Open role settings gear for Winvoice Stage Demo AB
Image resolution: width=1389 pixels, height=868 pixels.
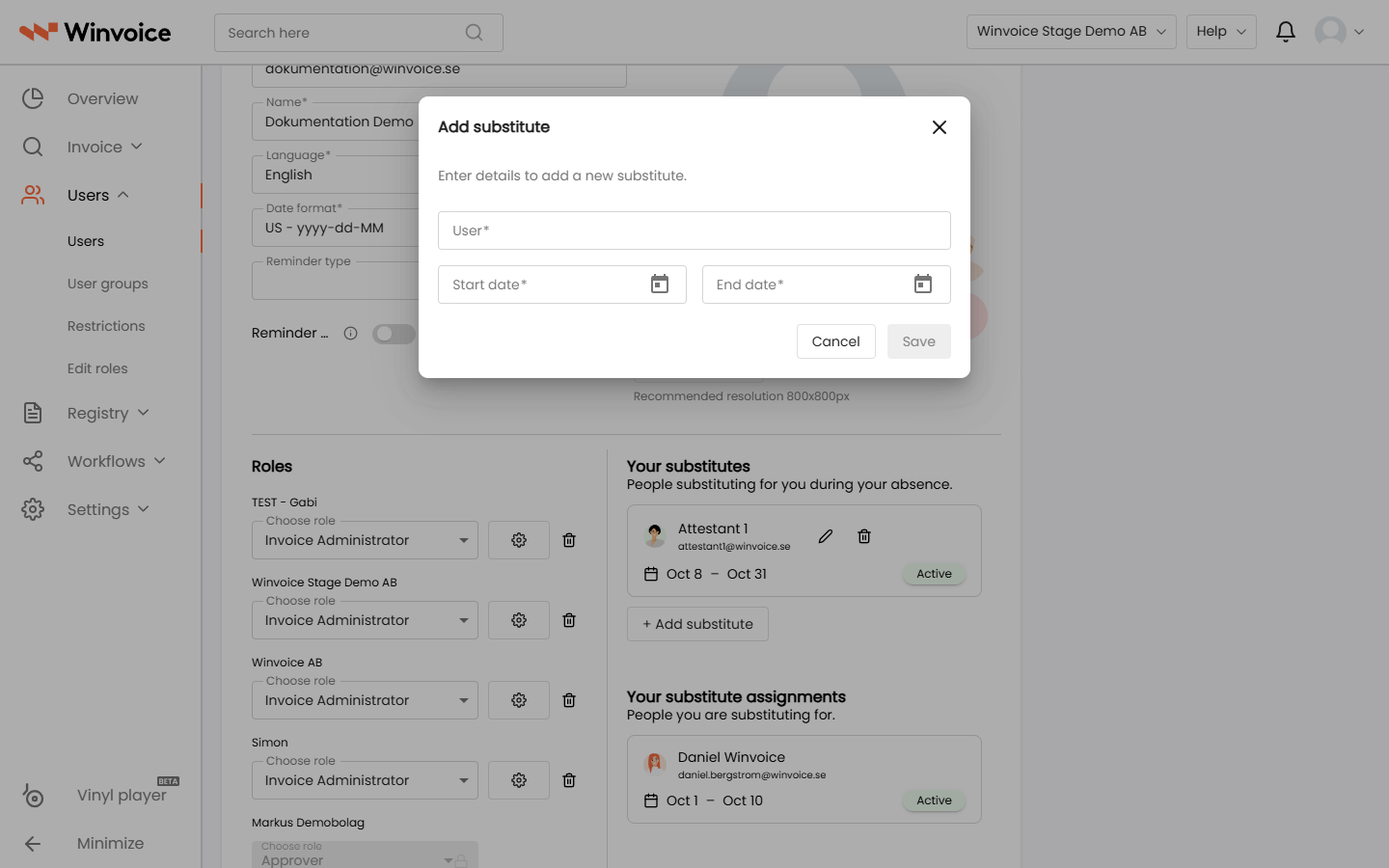point(519,620)
